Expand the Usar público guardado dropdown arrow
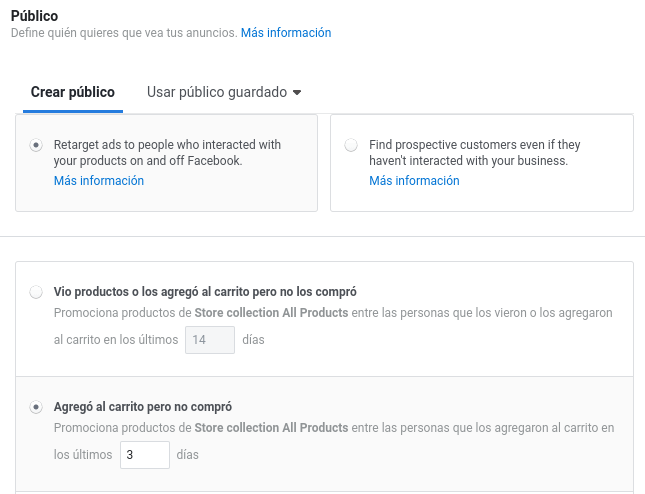Viewport: 645px width, 494px height. (x=297, y=93)
